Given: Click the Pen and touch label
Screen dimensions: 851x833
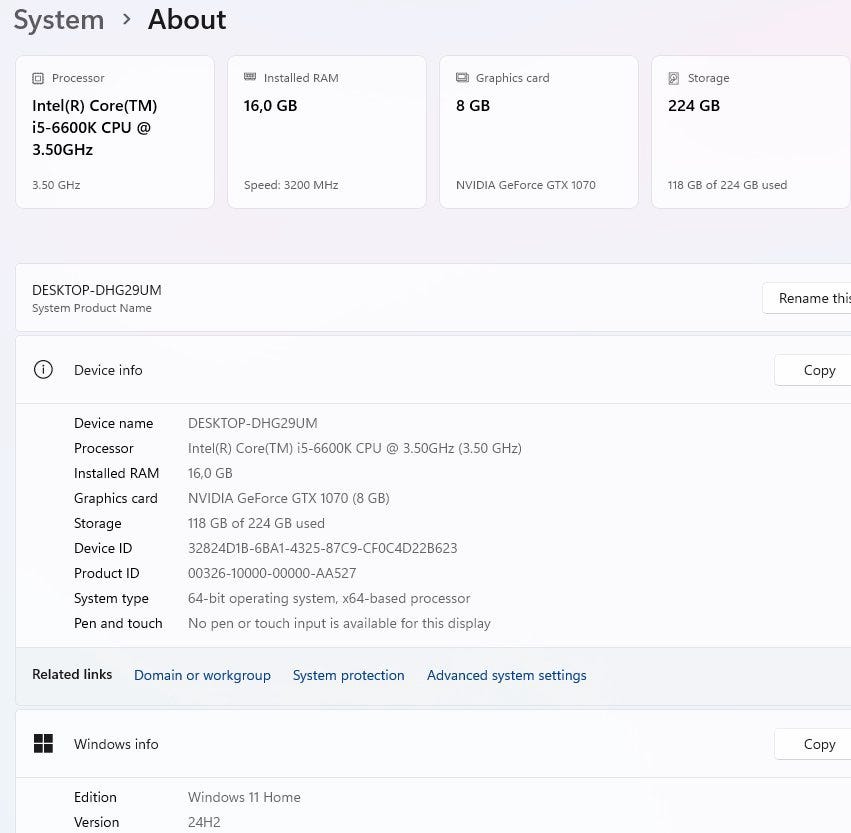Looking at the screenshot, I should [118, 623].
